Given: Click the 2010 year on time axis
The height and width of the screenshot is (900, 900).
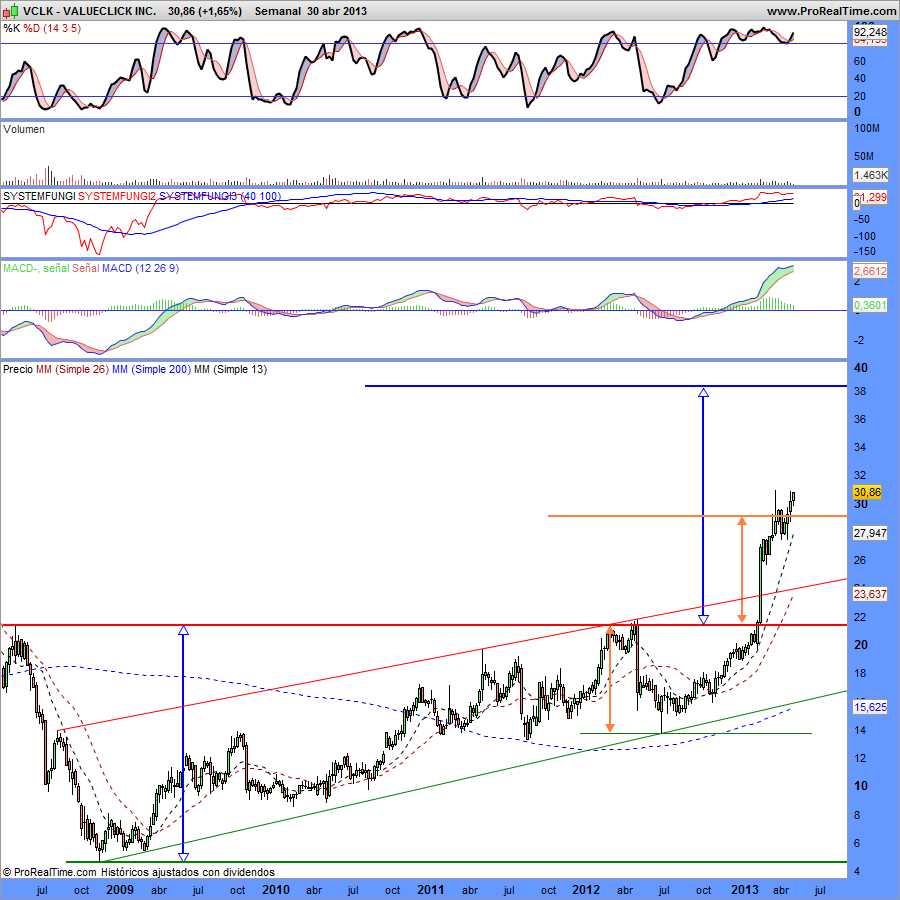Looking at the screenshot, I should pos(276,890).
